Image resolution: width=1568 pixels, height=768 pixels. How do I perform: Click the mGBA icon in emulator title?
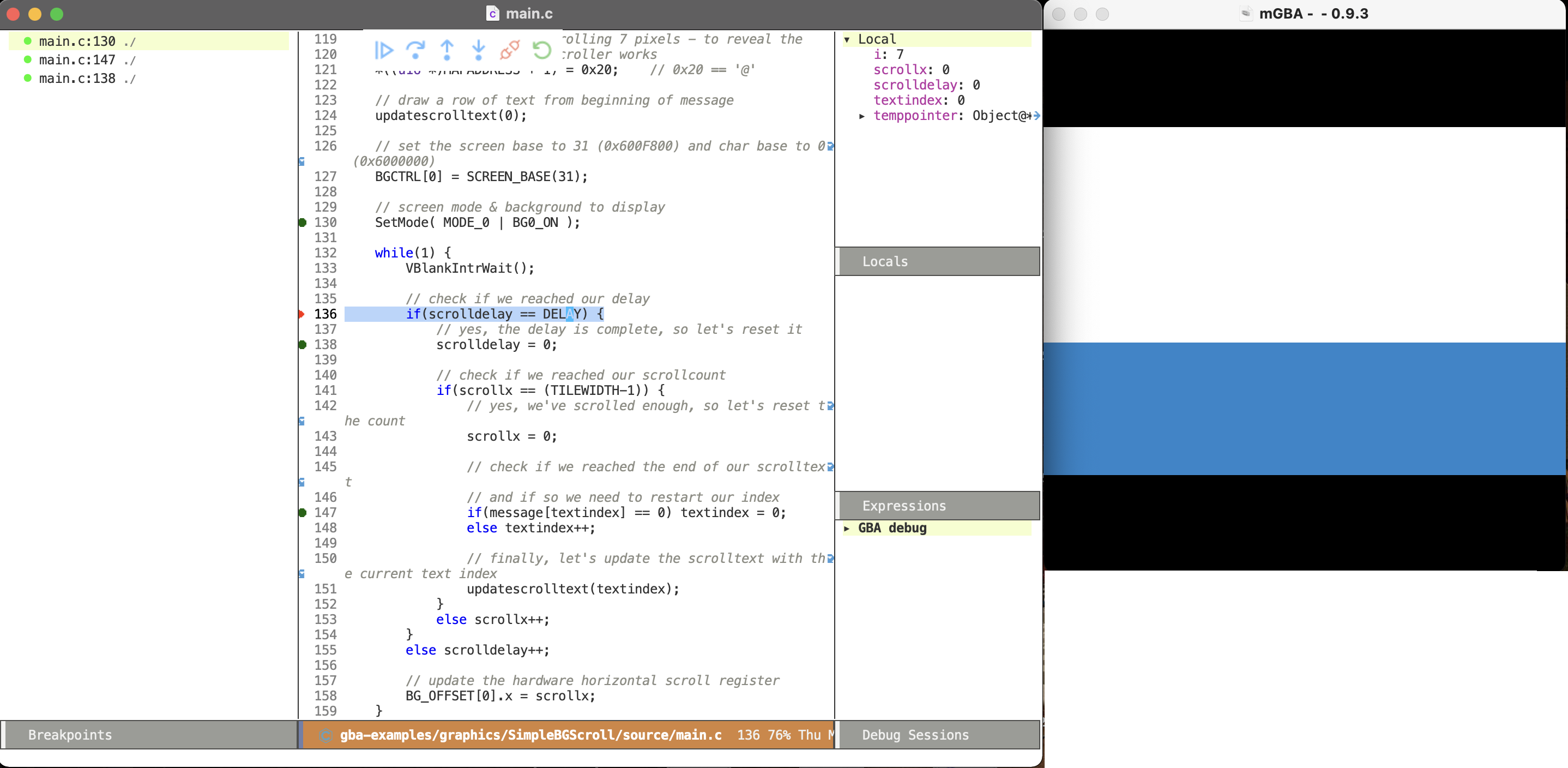[x=1245, y=14]
